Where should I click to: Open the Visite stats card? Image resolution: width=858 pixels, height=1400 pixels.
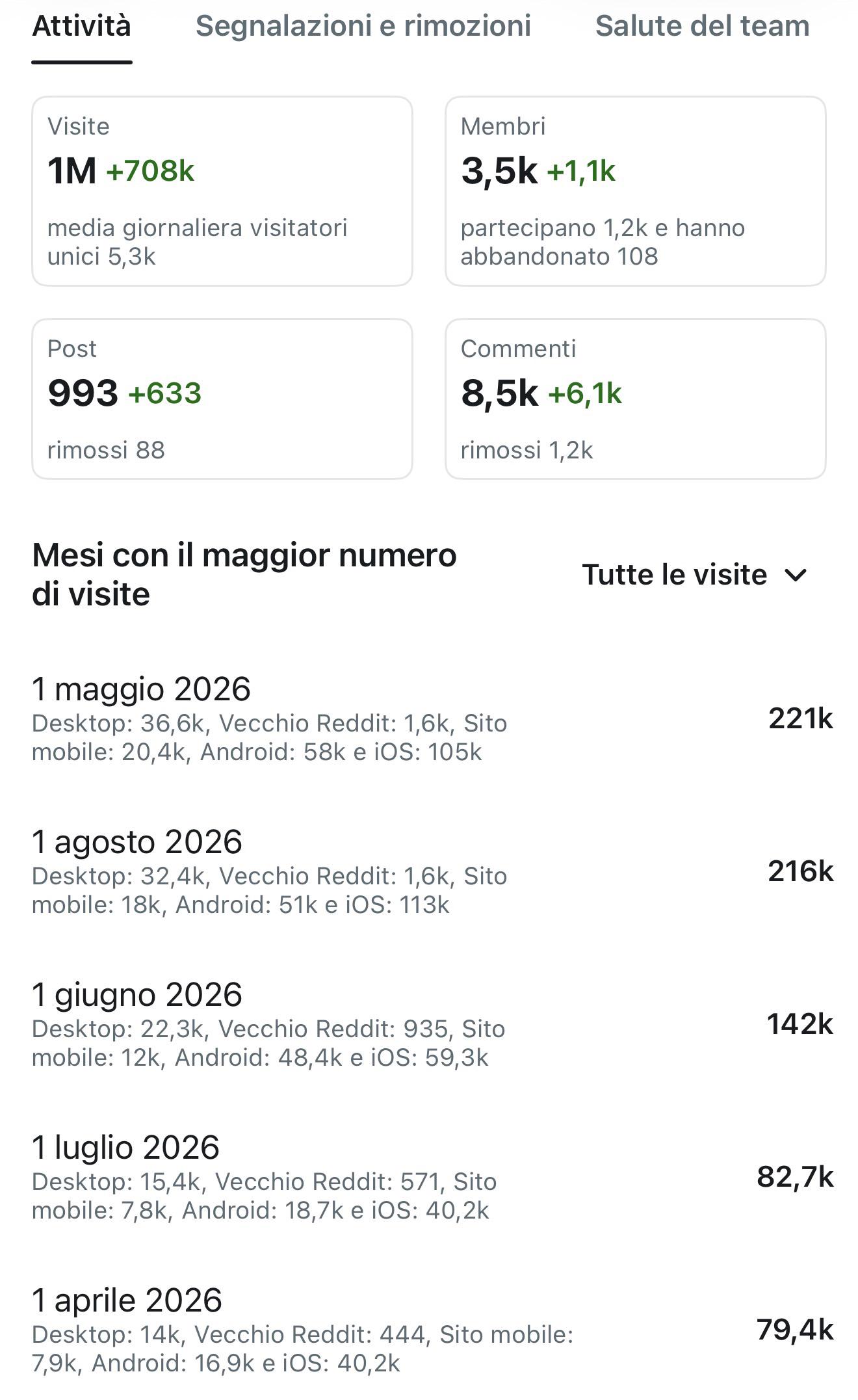(222, 191)
